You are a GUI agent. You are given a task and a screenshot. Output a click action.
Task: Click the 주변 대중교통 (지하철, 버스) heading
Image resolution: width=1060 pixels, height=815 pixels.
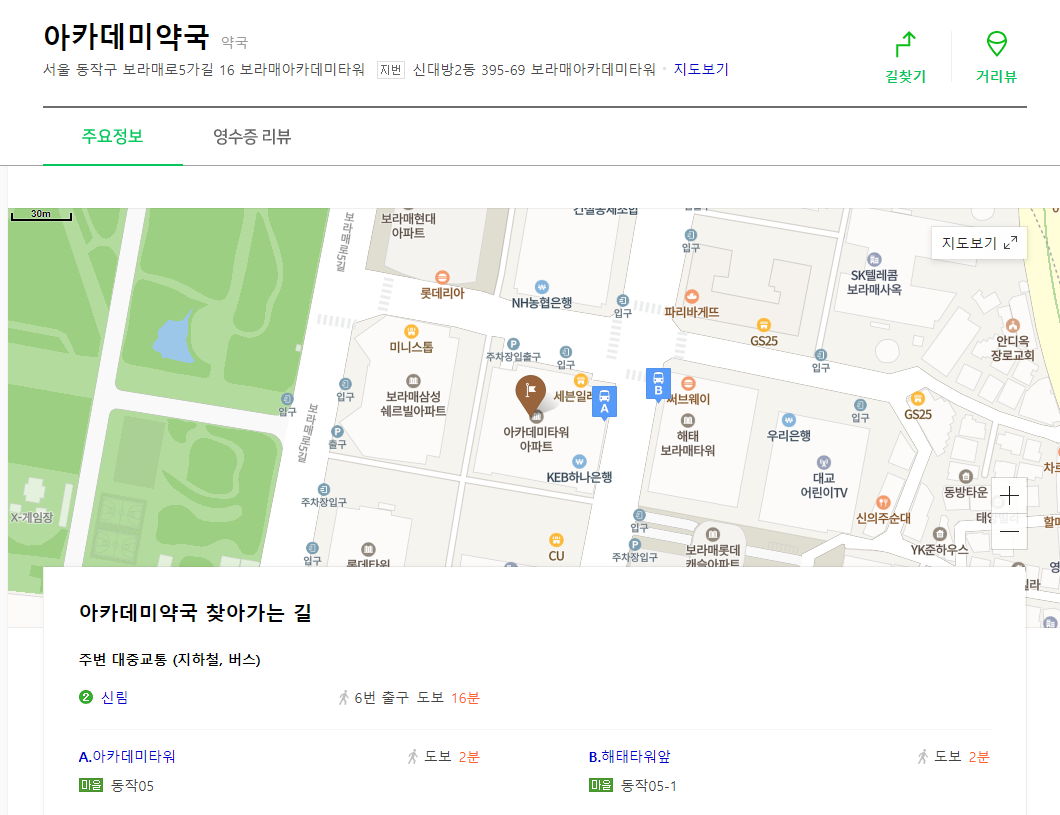pyautogui.click(x=170, y=660)
